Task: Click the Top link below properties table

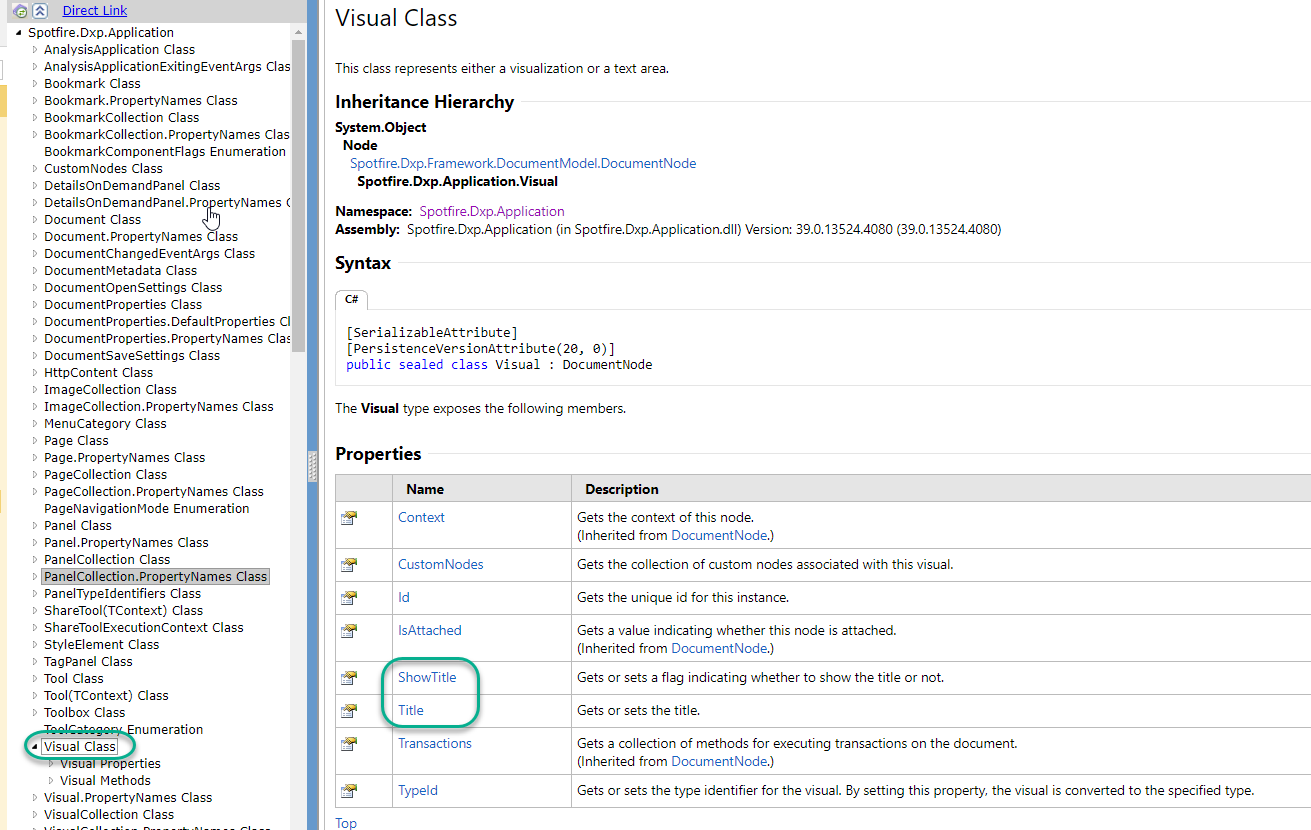Action: click(346, 823)
